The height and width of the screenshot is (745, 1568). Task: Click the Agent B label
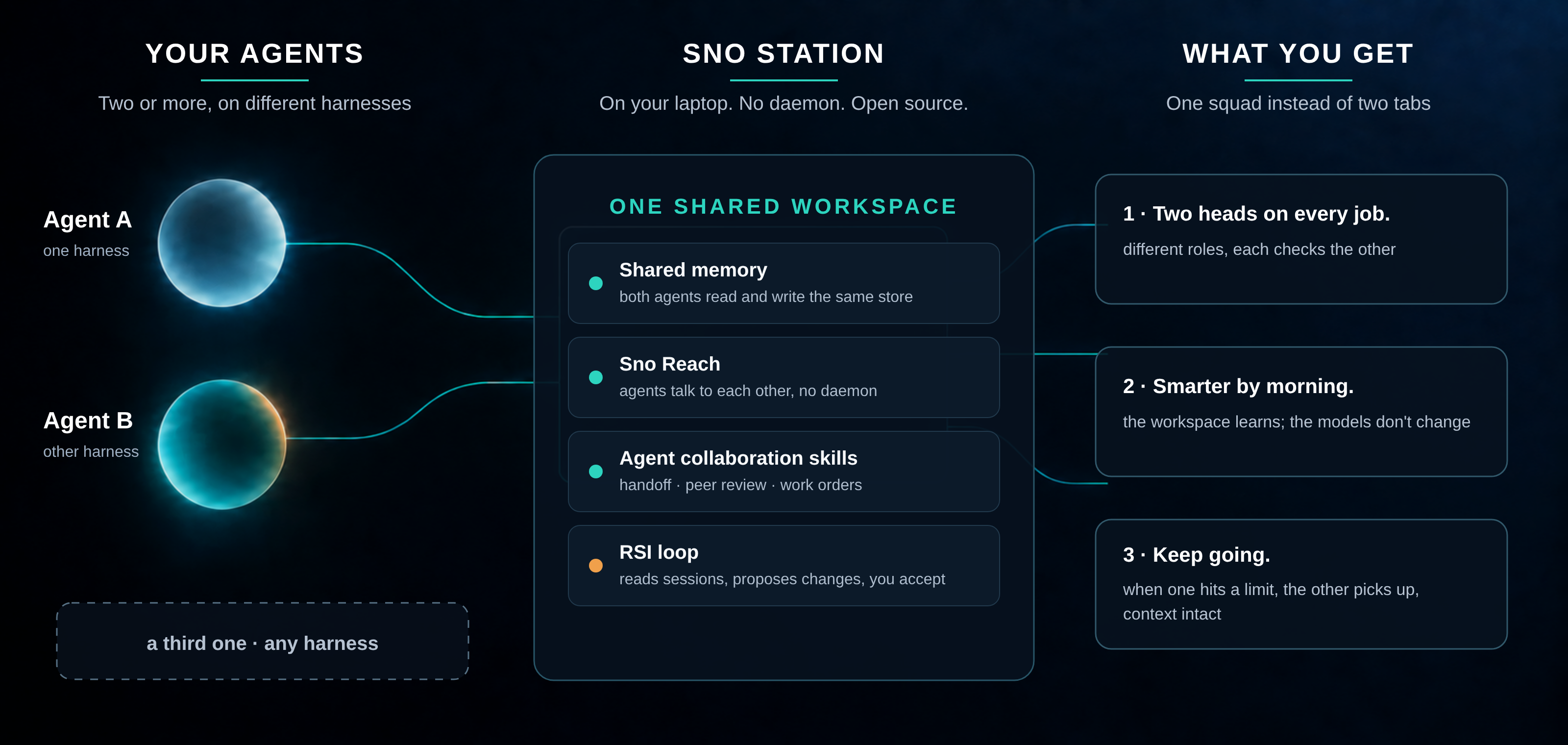pyautogui.click(x=88, y=421)
